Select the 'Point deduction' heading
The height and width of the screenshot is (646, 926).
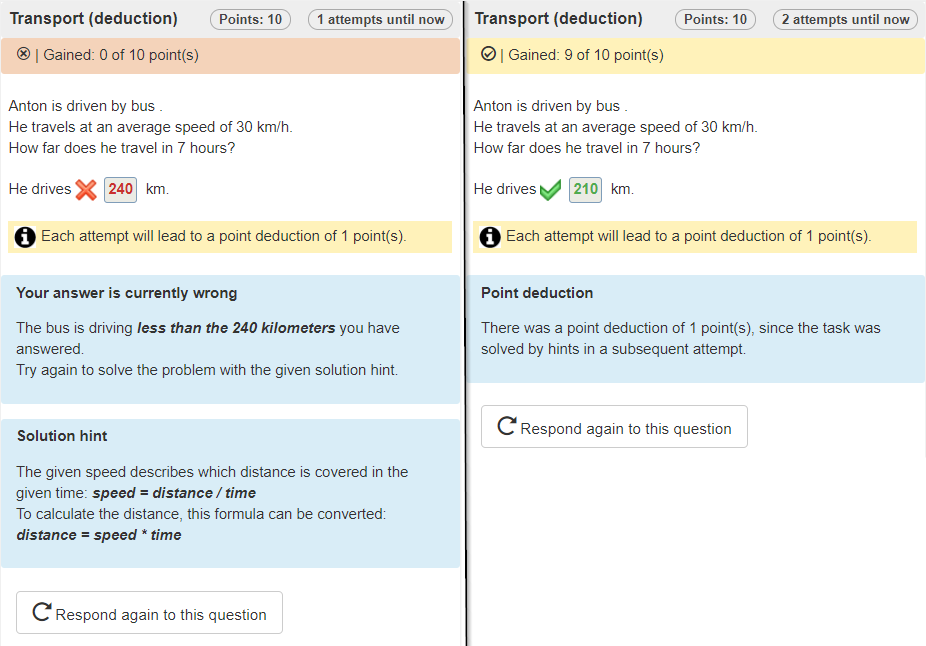click(x=537, y=293)
